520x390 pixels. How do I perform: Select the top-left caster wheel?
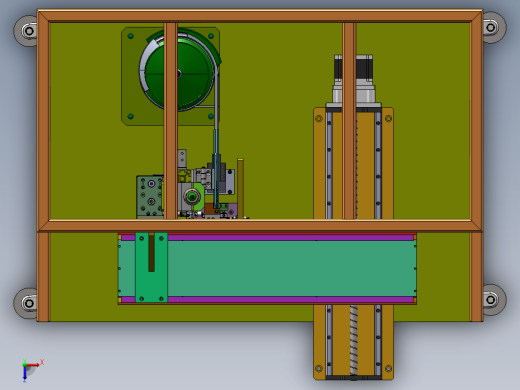click(26, 31)
